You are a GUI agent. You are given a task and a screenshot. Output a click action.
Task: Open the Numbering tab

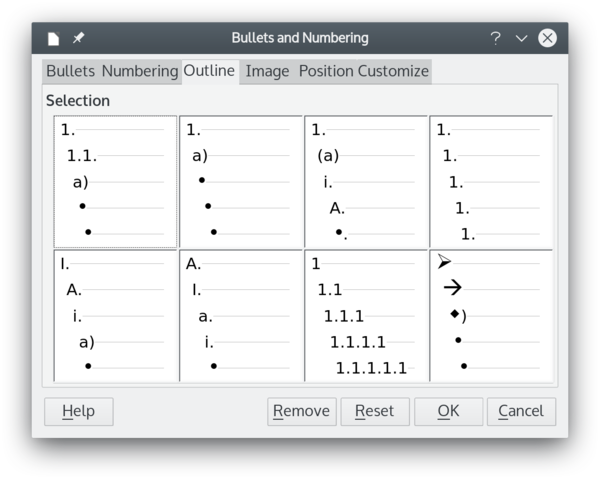click(x=140, y=71)
